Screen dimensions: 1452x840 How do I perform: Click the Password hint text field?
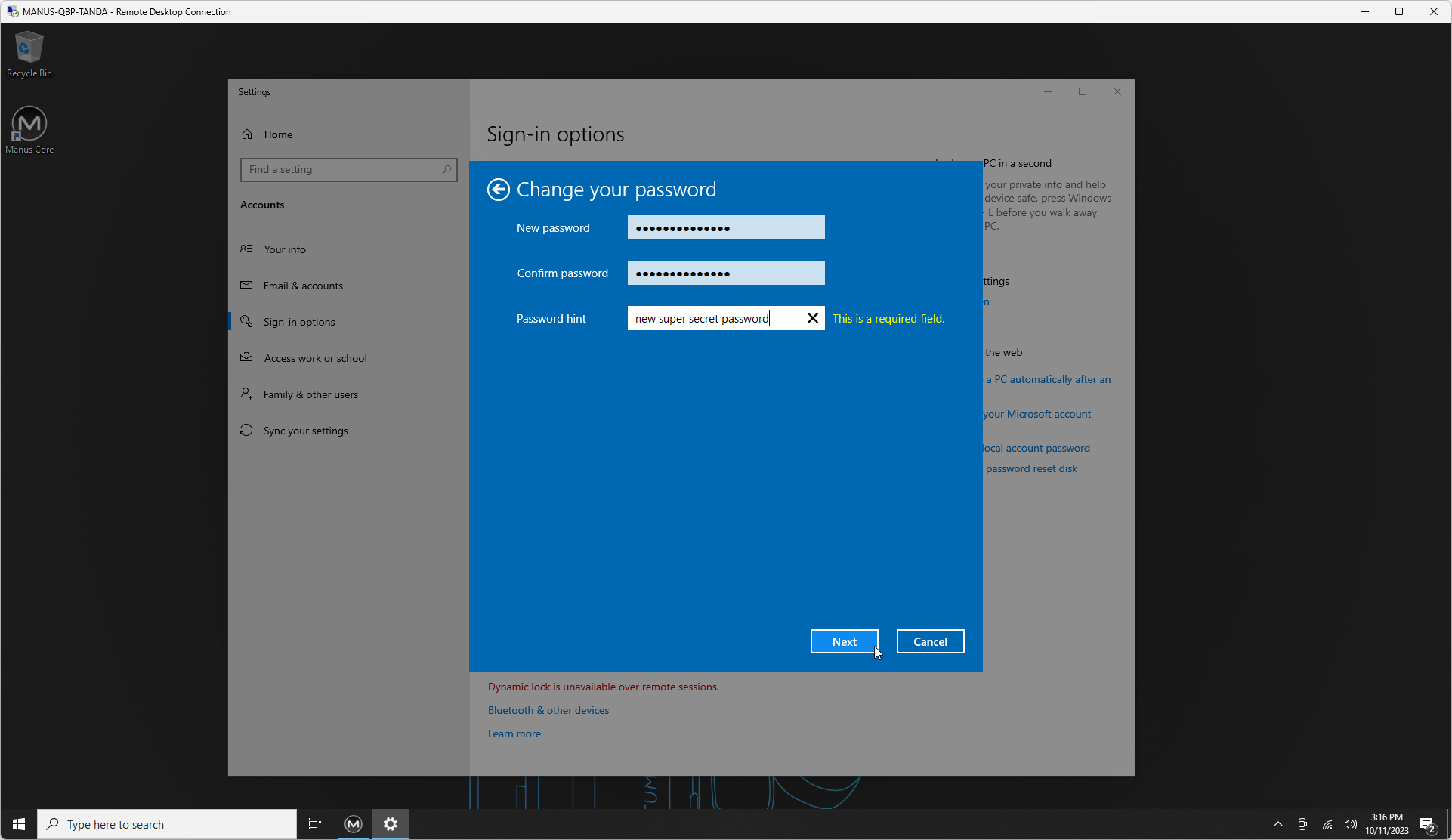[714, 318]
